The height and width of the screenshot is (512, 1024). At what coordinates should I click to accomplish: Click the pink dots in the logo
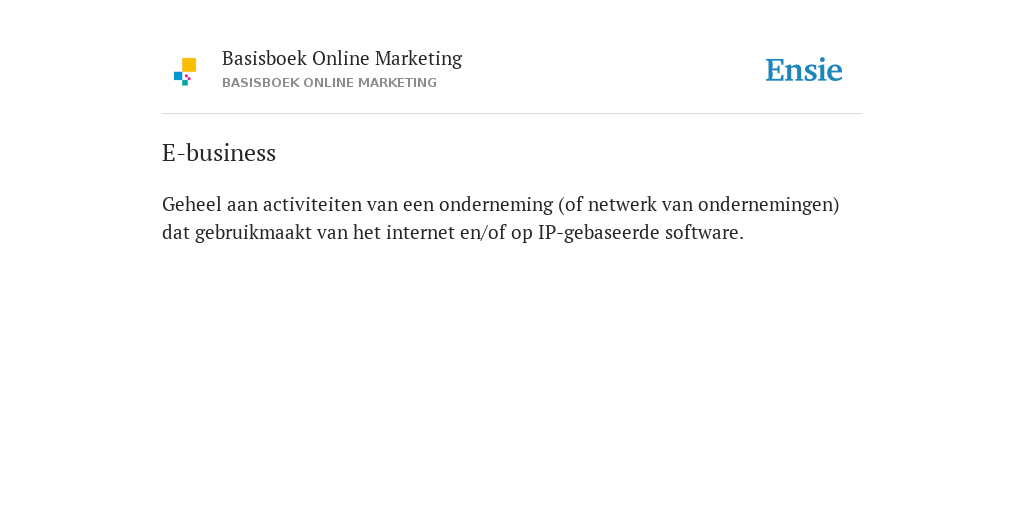coord(188,77)
